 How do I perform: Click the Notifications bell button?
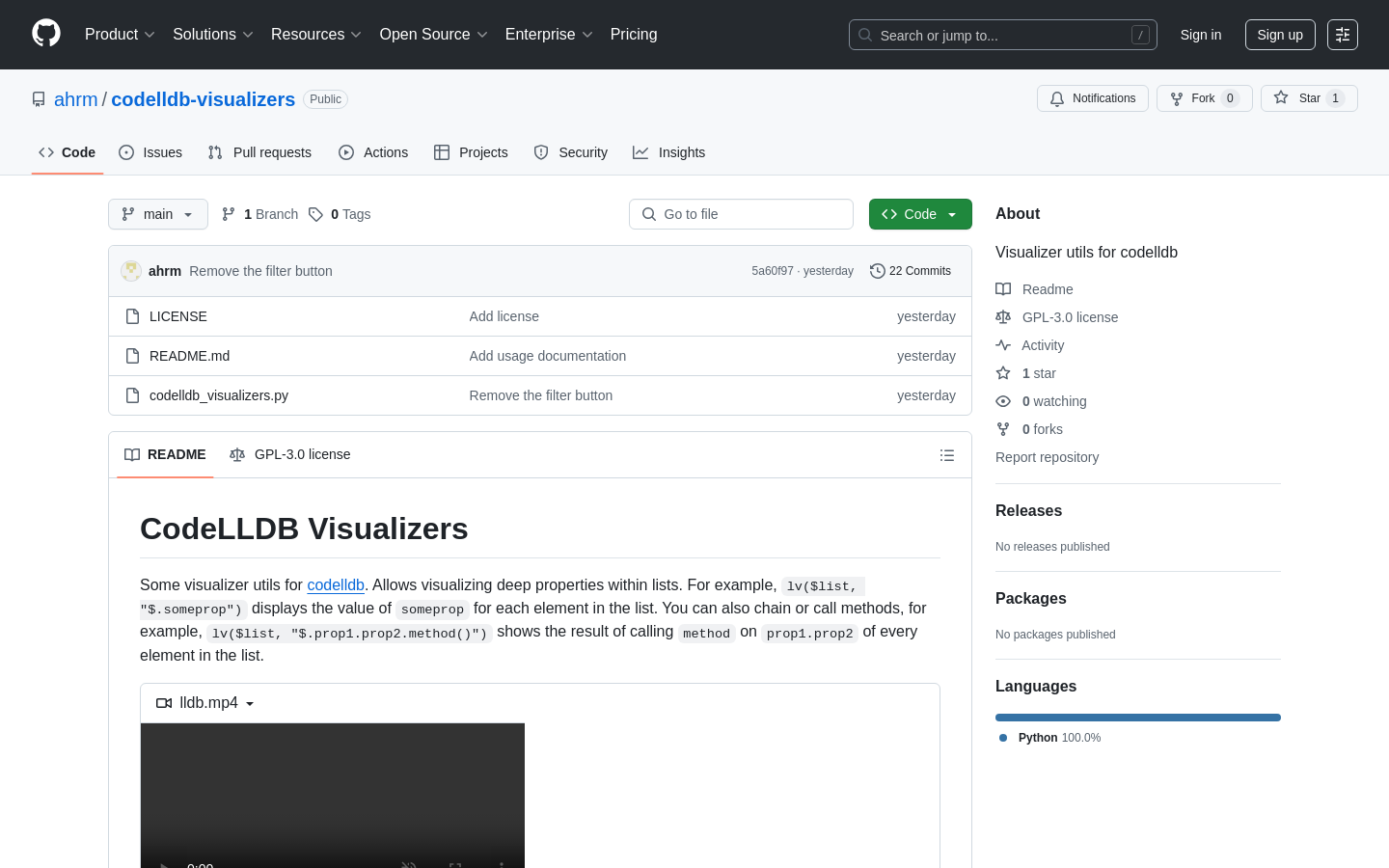click(x=1093, y=98)
